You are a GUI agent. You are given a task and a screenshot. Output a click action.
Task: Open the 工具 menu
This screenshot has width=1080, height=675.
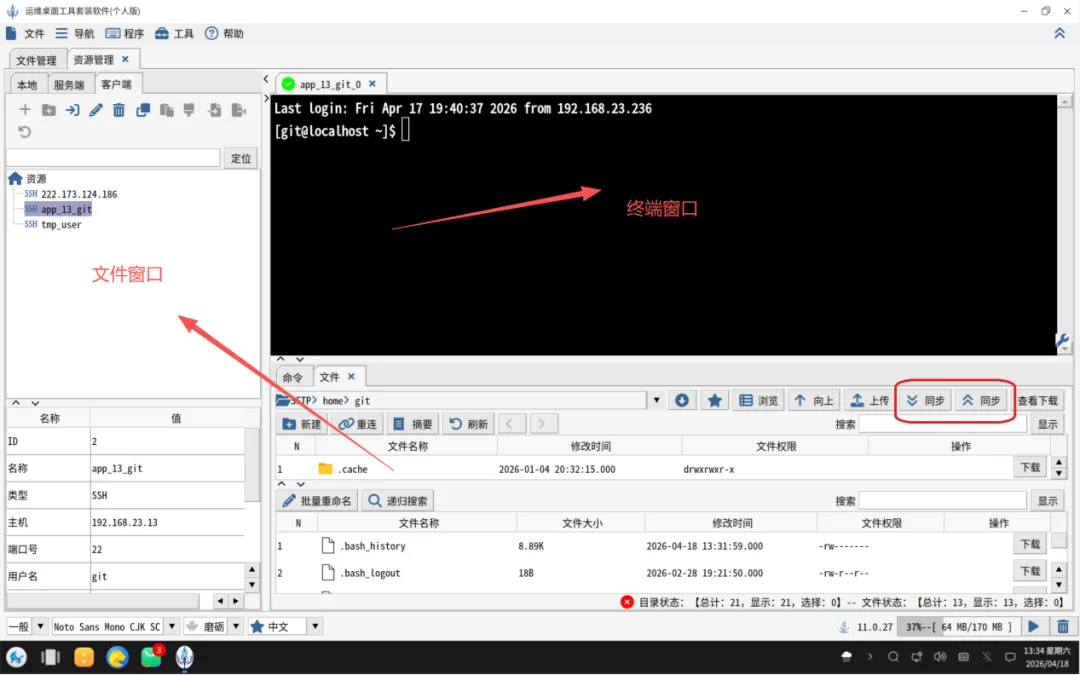tap(174, 33)
